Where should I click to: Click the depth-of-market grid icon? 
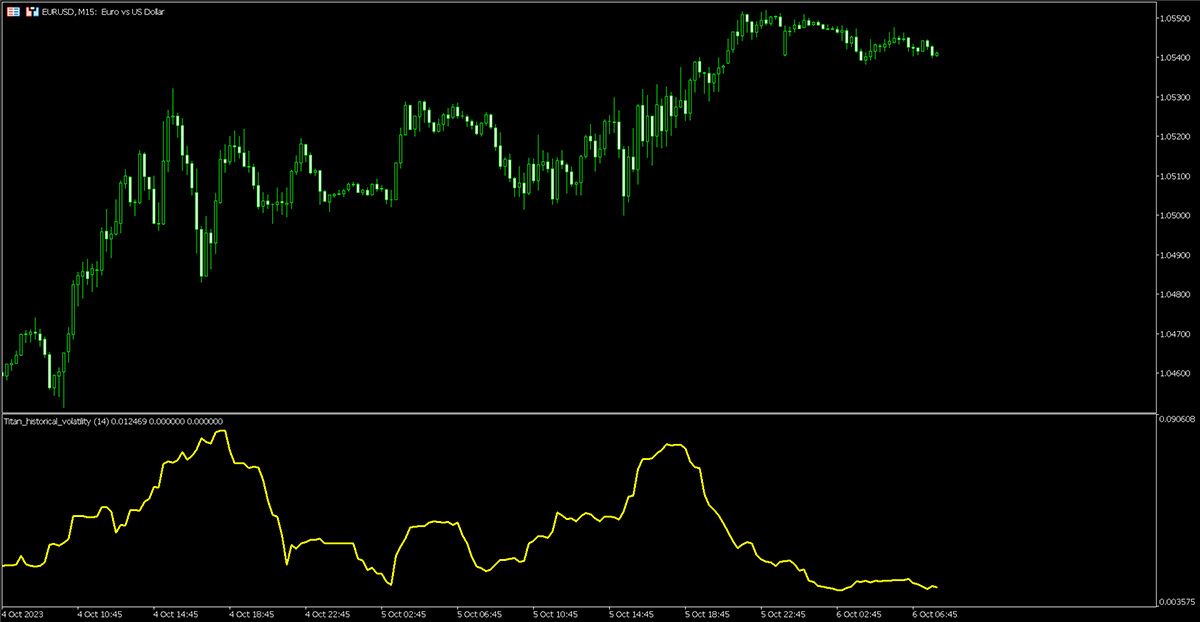point(14,11)
